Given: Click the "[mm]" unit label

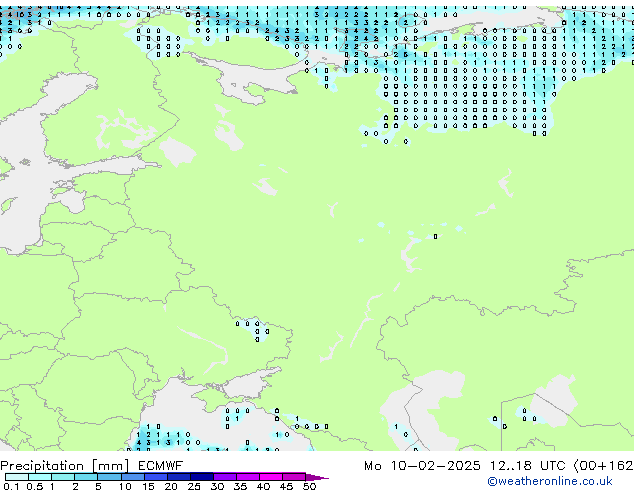Looking at the screenshot, I should tap(110, 466).
